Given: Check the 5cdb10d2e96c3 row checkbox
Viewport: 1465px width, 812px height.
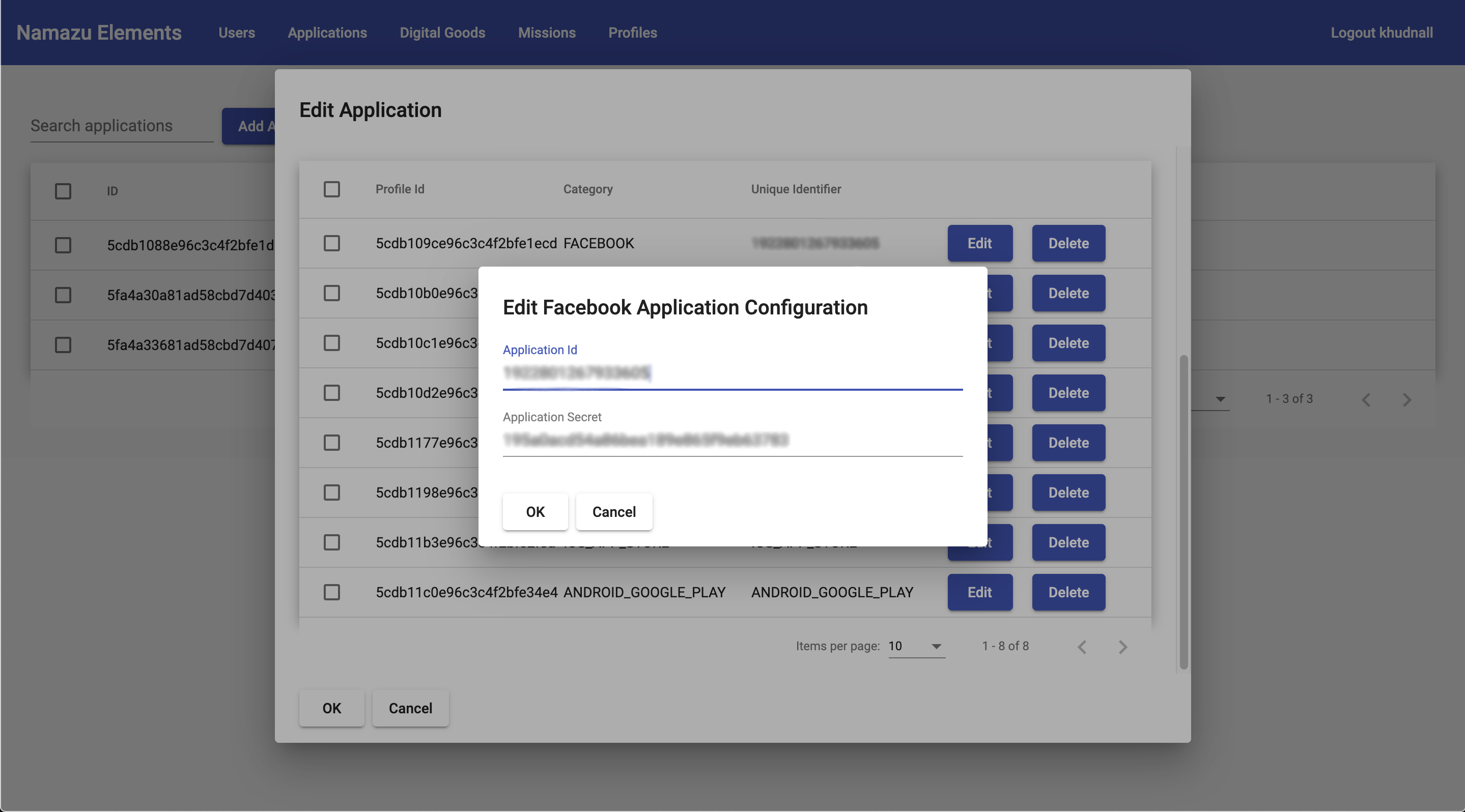Looking at the screenshot, I should (331, 393).
